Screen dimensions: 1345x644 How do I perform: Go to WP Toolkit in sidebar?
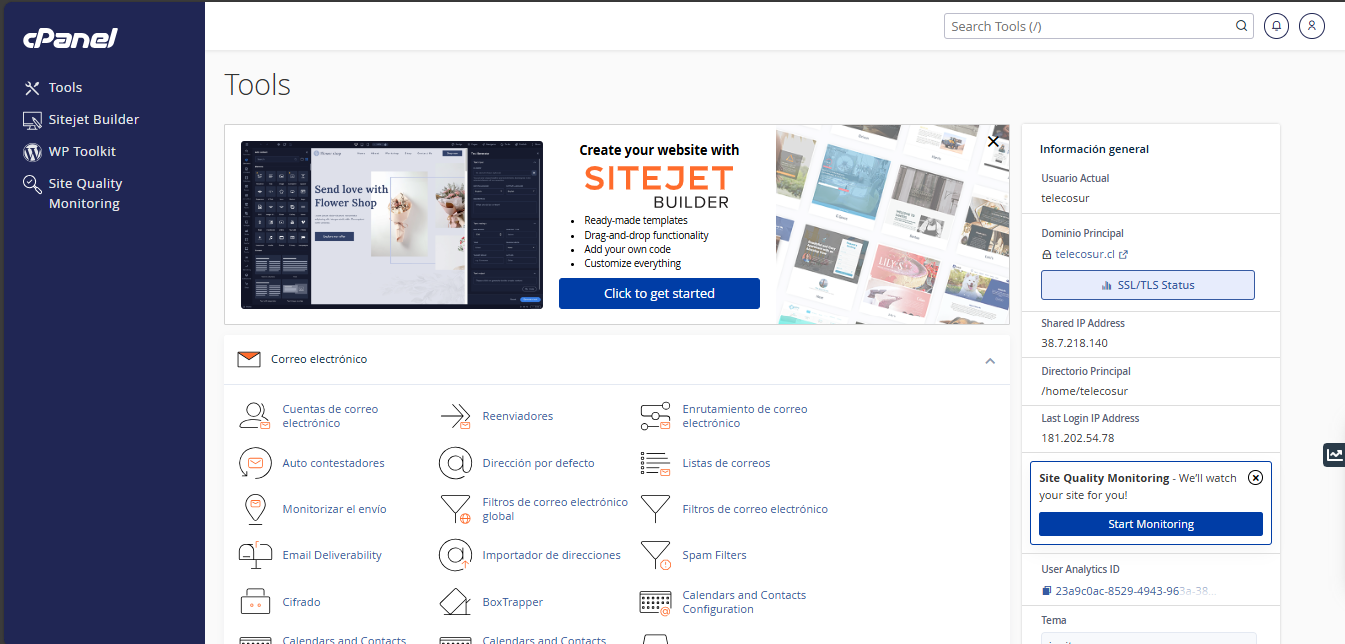coord(82,152)
